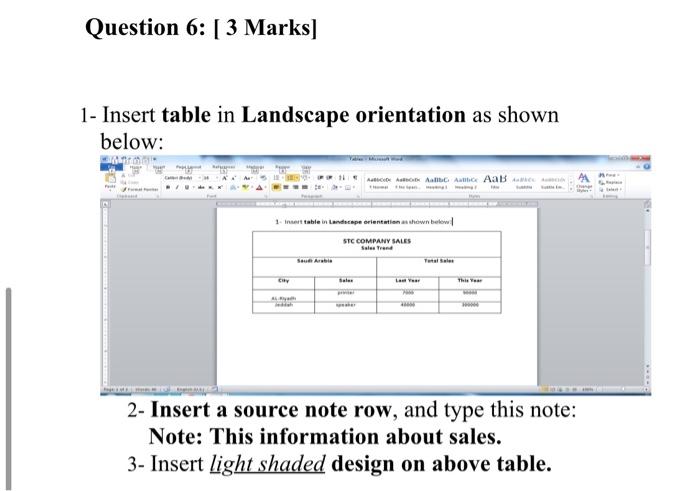
Task: Open the Page Layout ribbon tab
Action: pyautogui.click(x=188, y=167)
